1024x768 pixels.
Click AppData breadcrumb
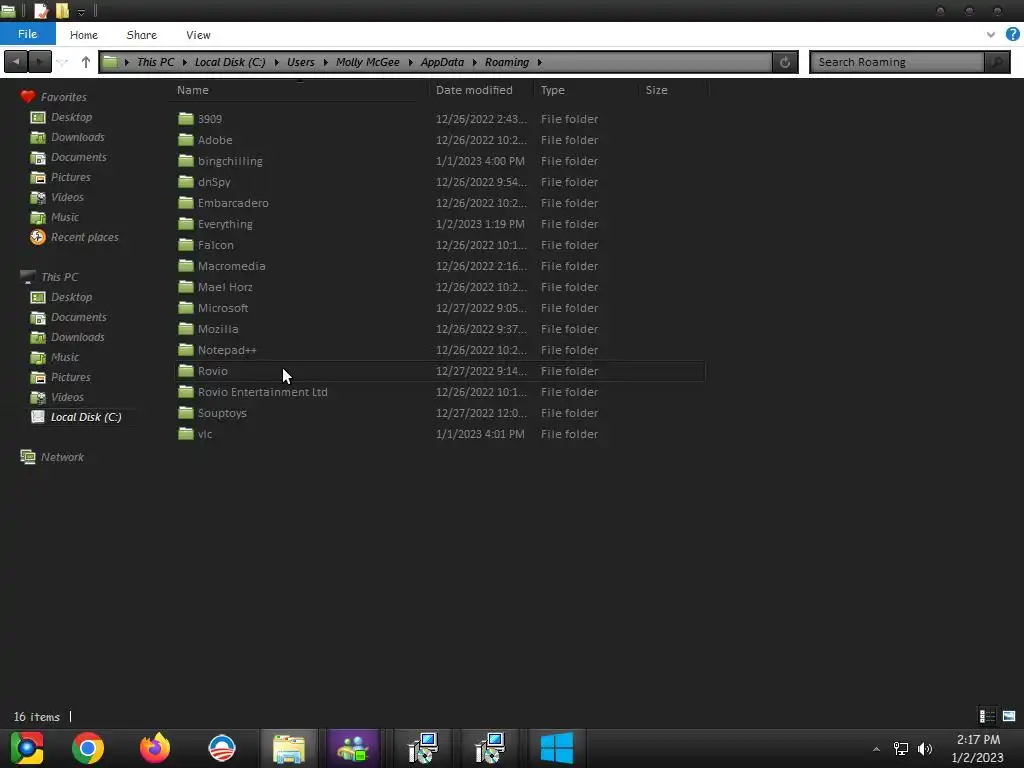442,62
